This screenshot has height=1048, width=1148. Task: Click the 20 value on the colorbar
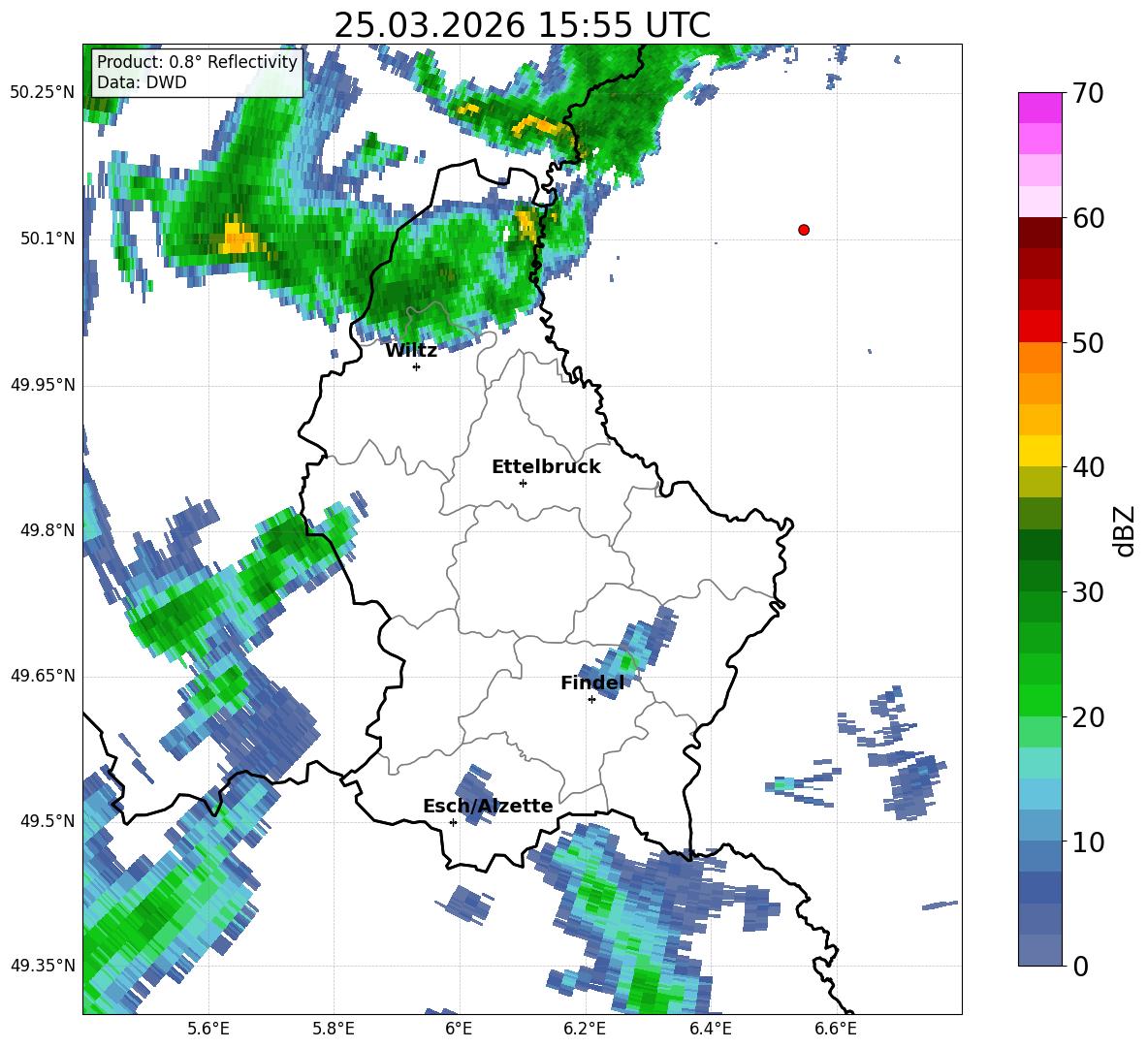pyautogui.click(x=1087, y=717)
